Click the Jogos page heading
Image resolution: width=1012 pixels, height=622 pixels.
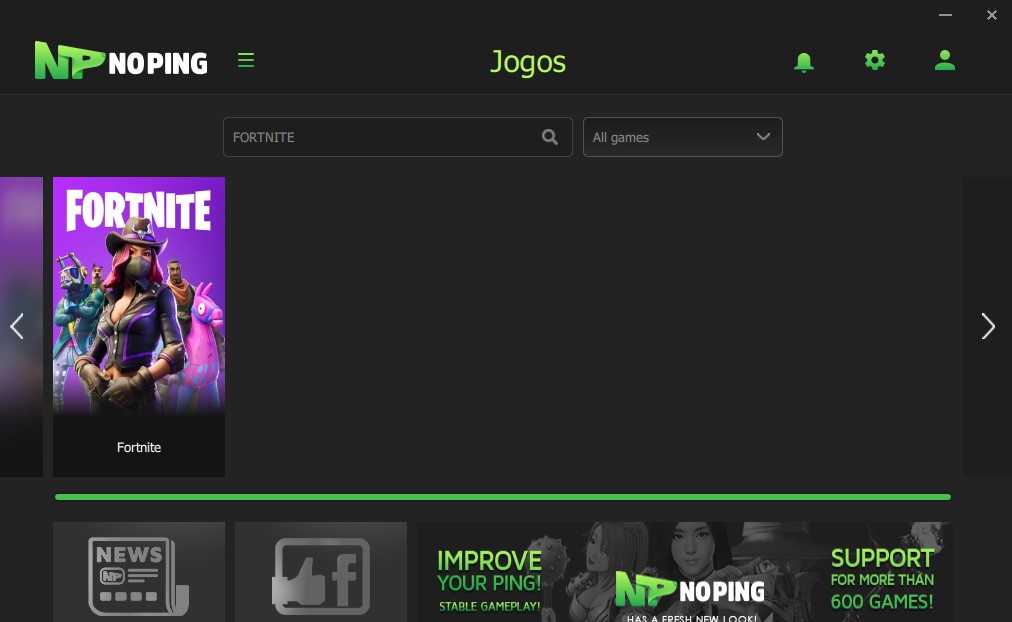point(528,63)
